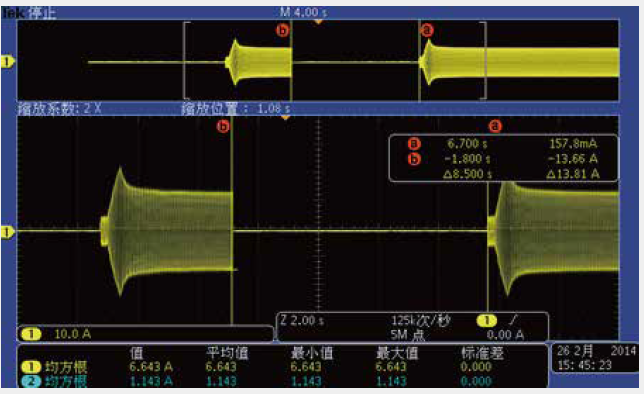Click the zoom window left bracket in overview
The image size is (644, 394).
pyautogui.click(x=186, y=60)
